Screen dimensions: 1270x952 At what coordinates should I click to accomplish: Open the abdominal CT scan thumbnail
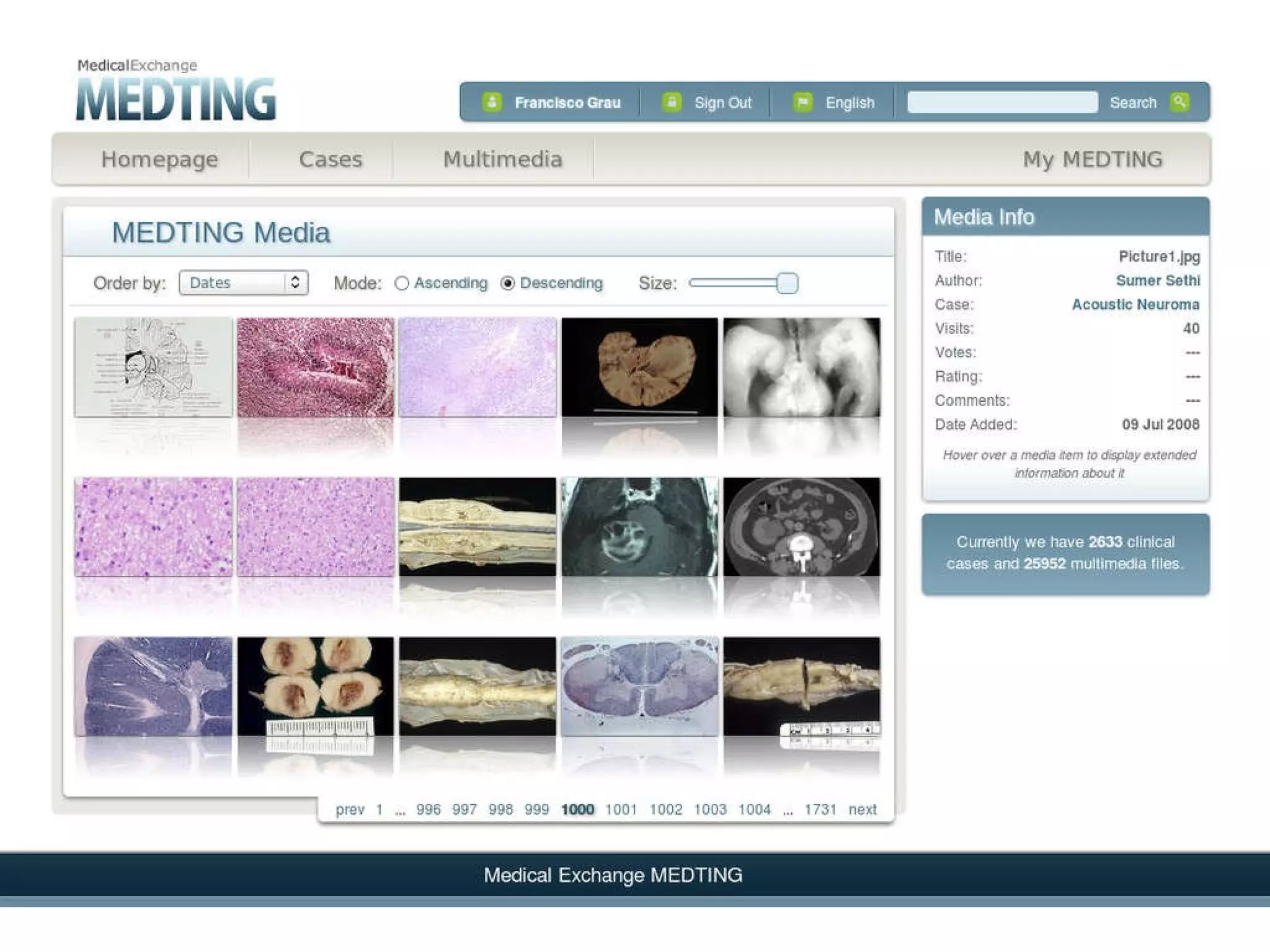(x=801, y=527)
